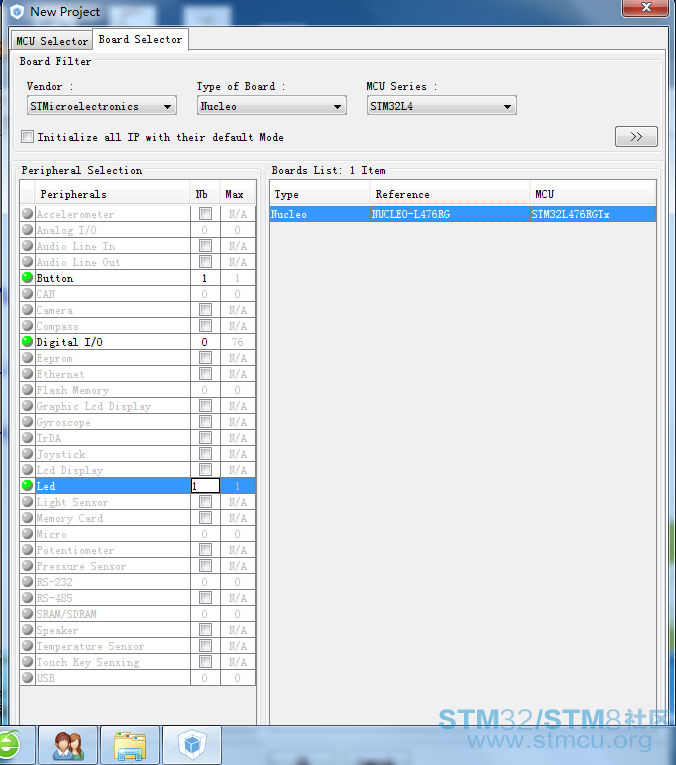Click the Digital I/O Nb value cell

[x=205, y=342]
